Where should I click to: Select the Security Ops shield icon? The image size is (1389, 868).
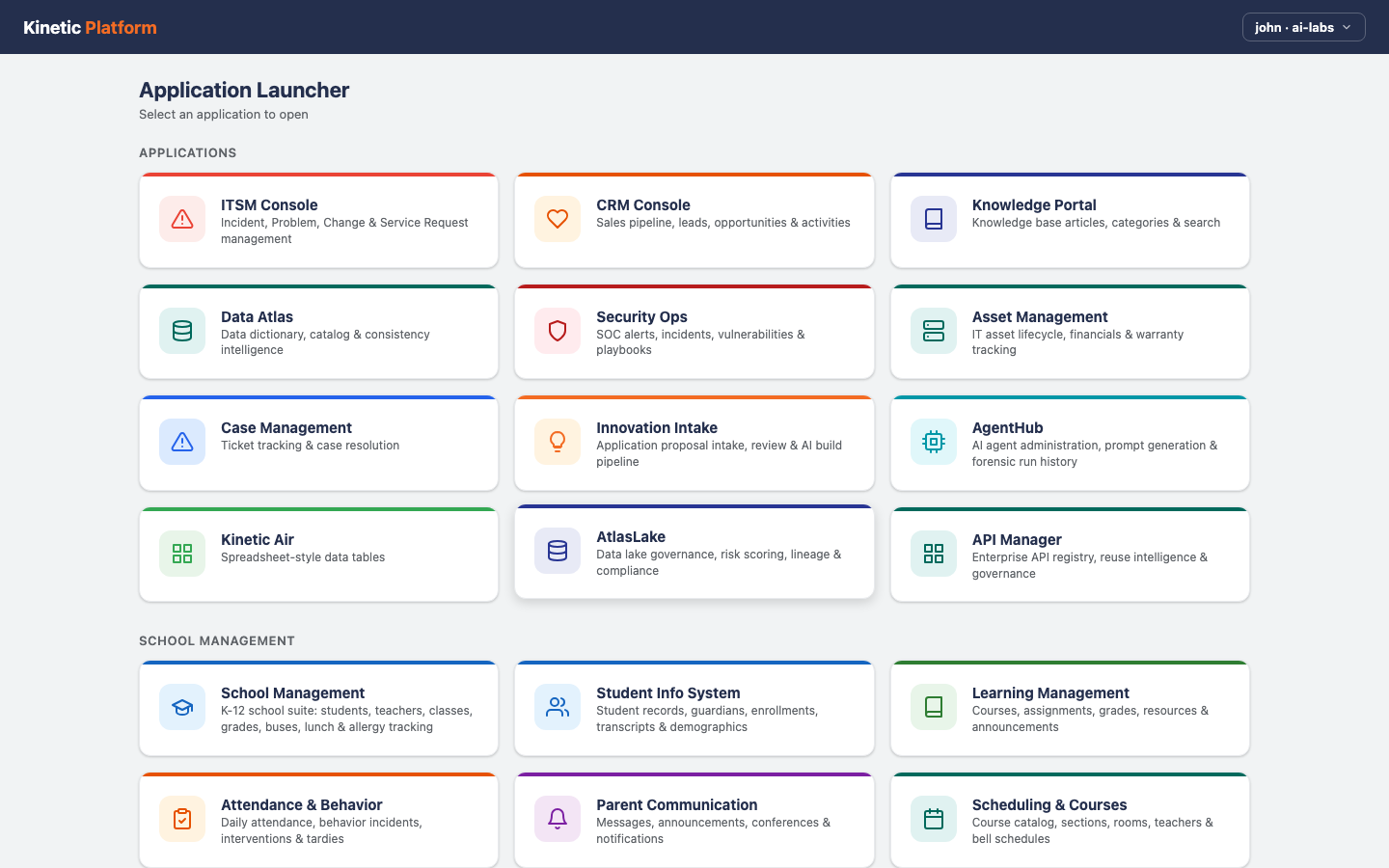[558, 330]
